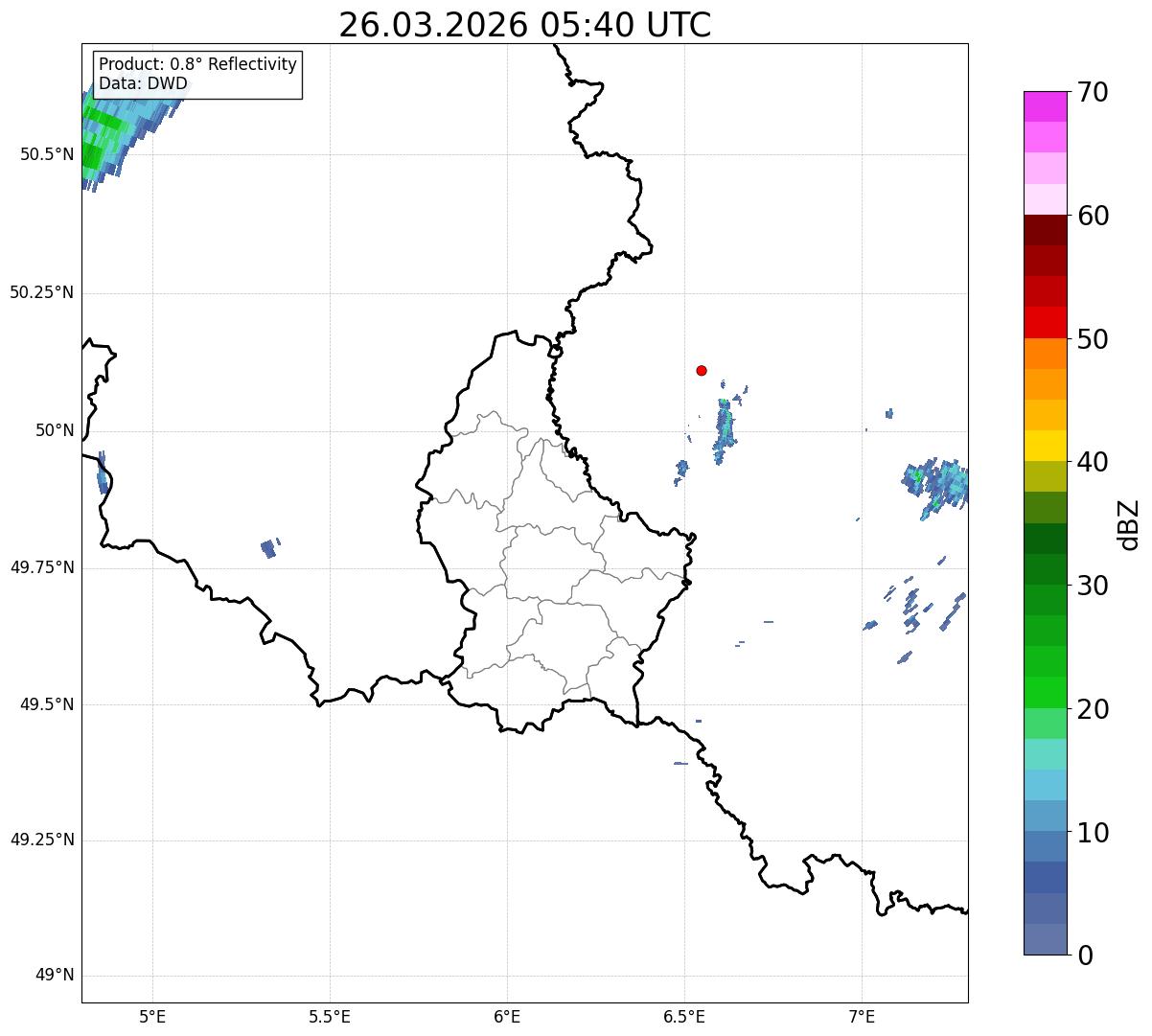Viewport: 1152px width, 1036px height.
Task: Pick the orange colorbar swatch just below 50
Action: (1045, 354)
